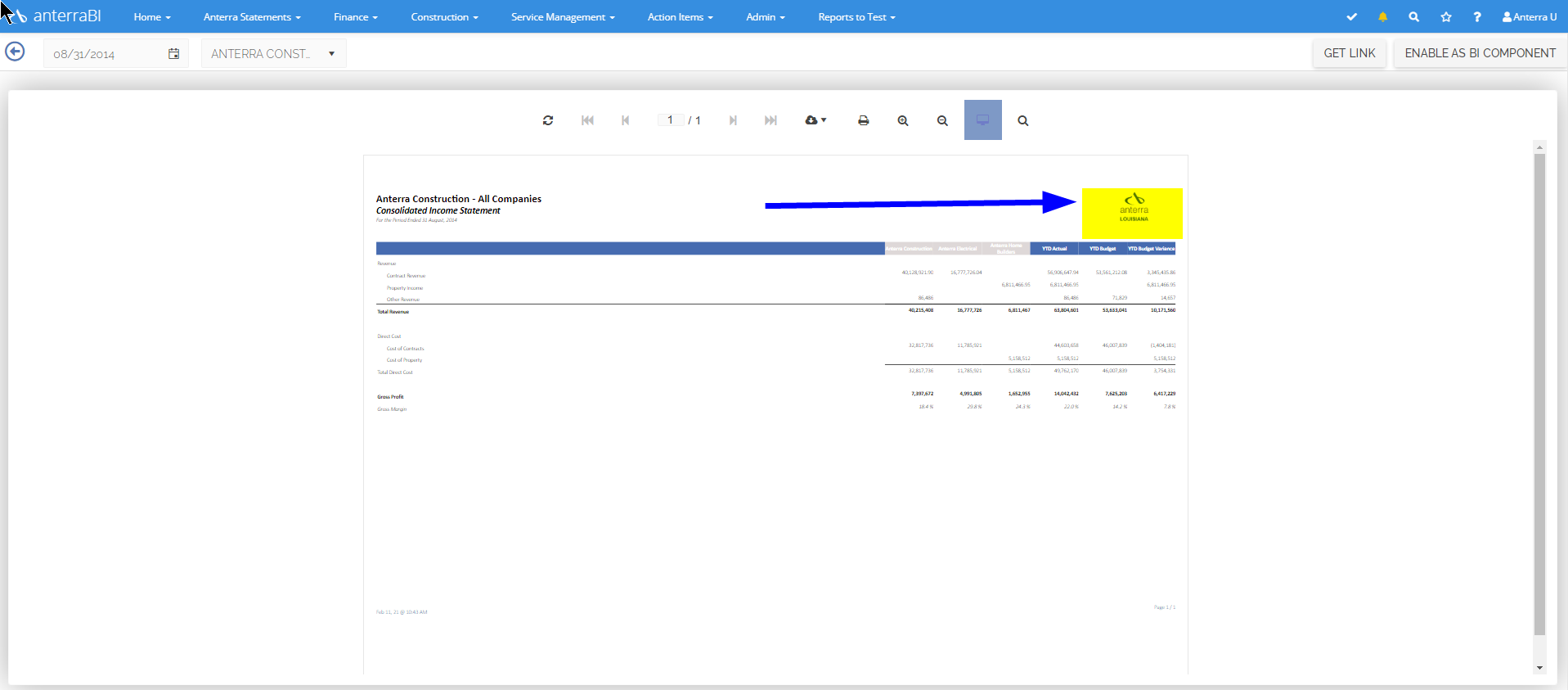Click the 'Cost of Property' row label
Viewport: 1568px width, 690px height.
click(x=404, y=360)
